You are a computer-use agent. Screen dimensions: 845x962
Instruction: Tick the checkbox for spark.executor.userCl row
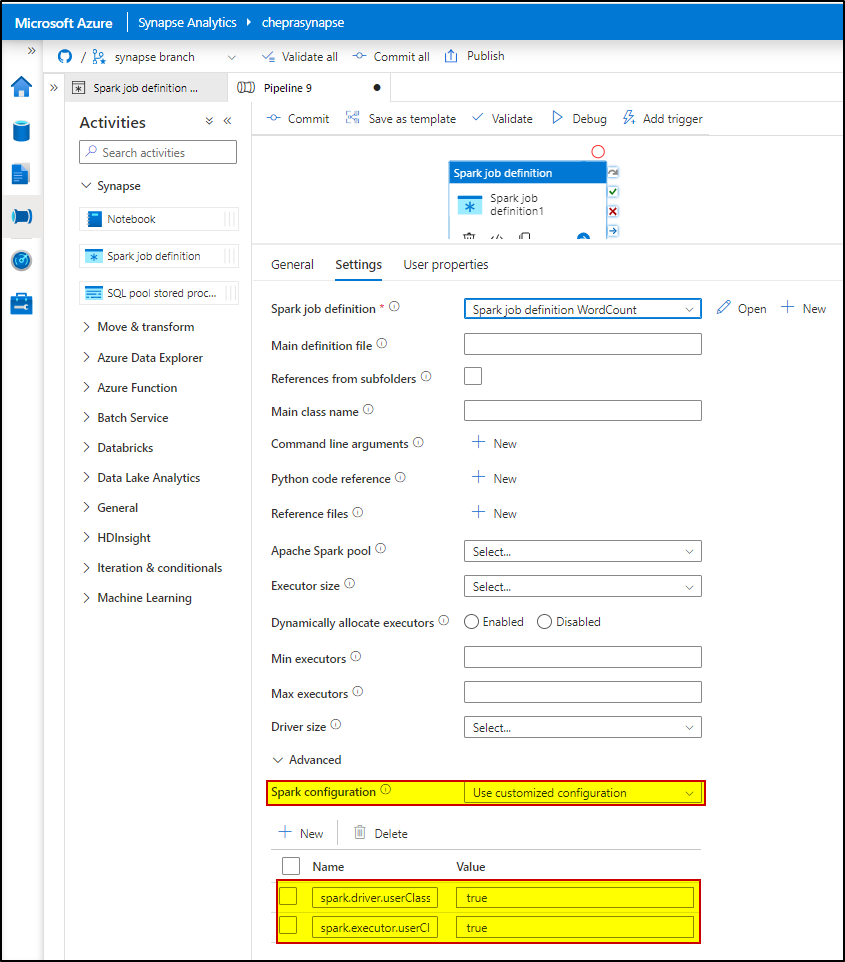pos(288,925)
